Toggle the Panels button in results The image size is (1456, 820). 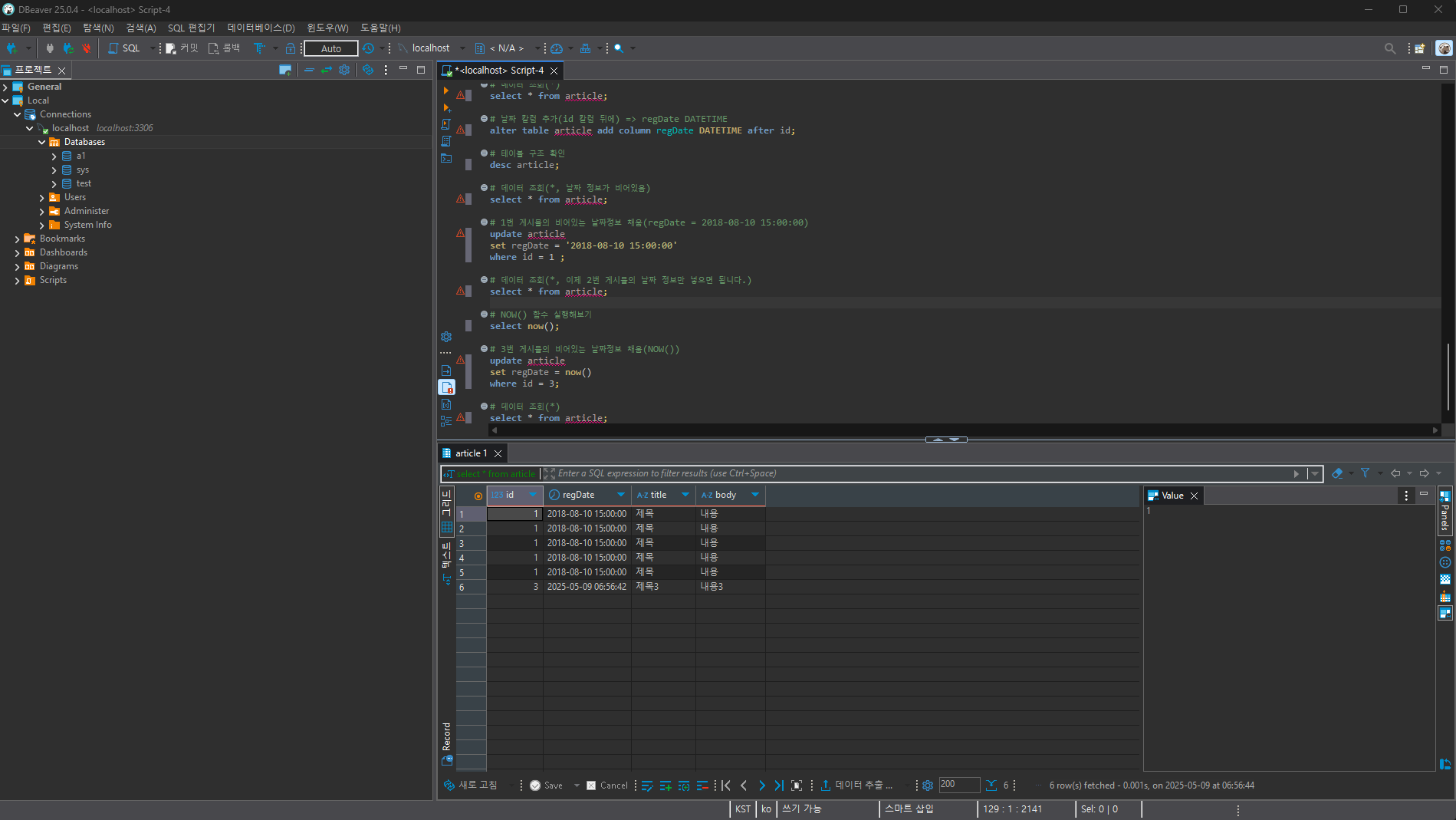coord(1445,512)
